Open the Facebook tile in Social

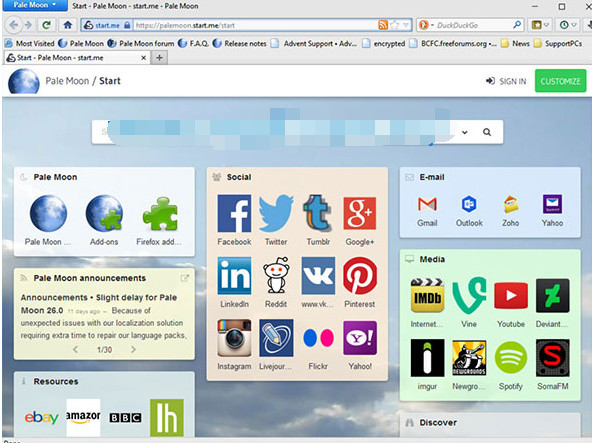(234, 213)
